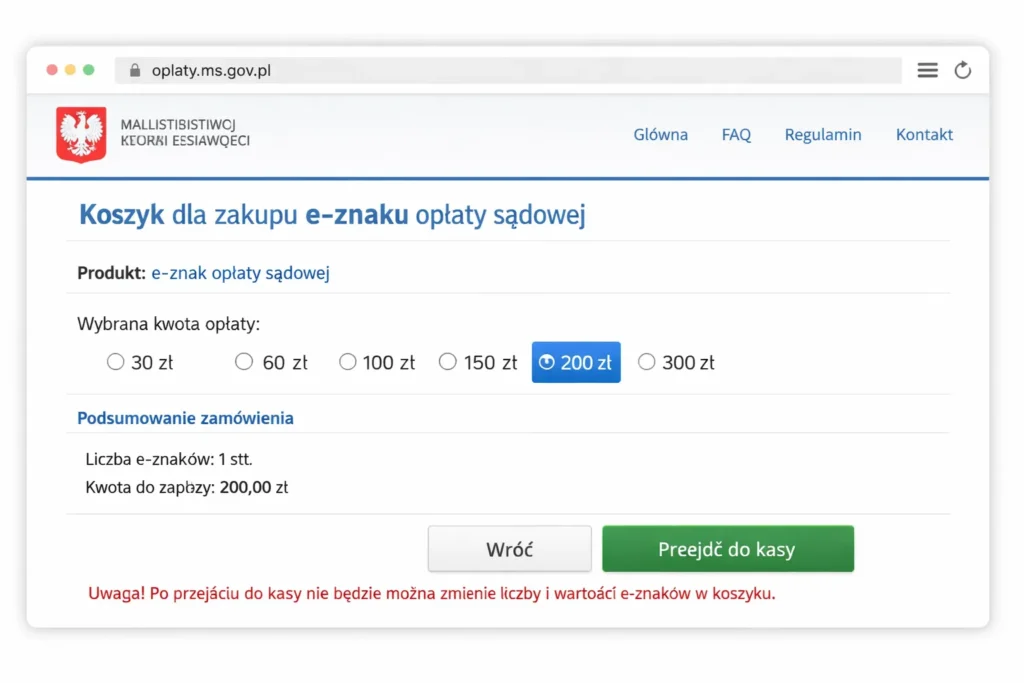Image resolution: width=1024 pixels, height=683 pixels.
Task: Open the Kontakt page
Action: pos(924,134)
